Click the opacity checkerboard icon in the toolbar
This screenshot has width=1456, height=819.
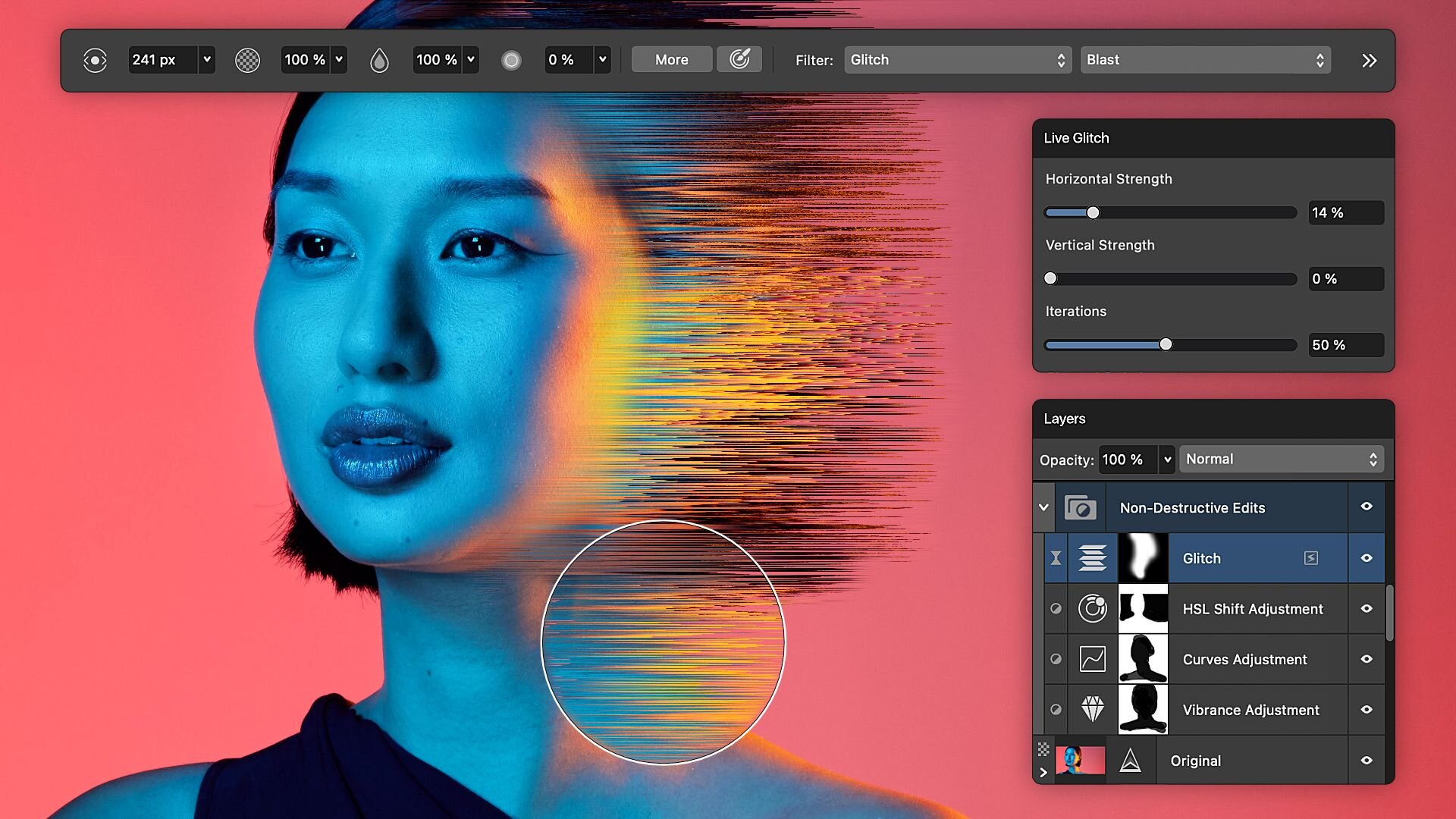pos(247,59)
